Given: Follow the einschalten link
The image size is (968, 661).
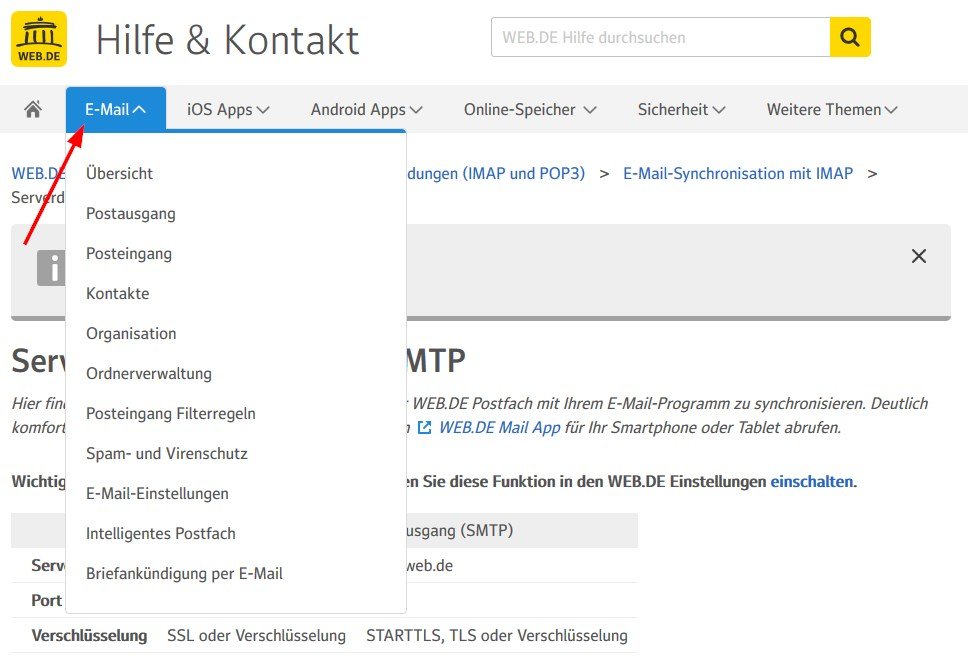Looking at the screenshot, I should click(812, 481).
